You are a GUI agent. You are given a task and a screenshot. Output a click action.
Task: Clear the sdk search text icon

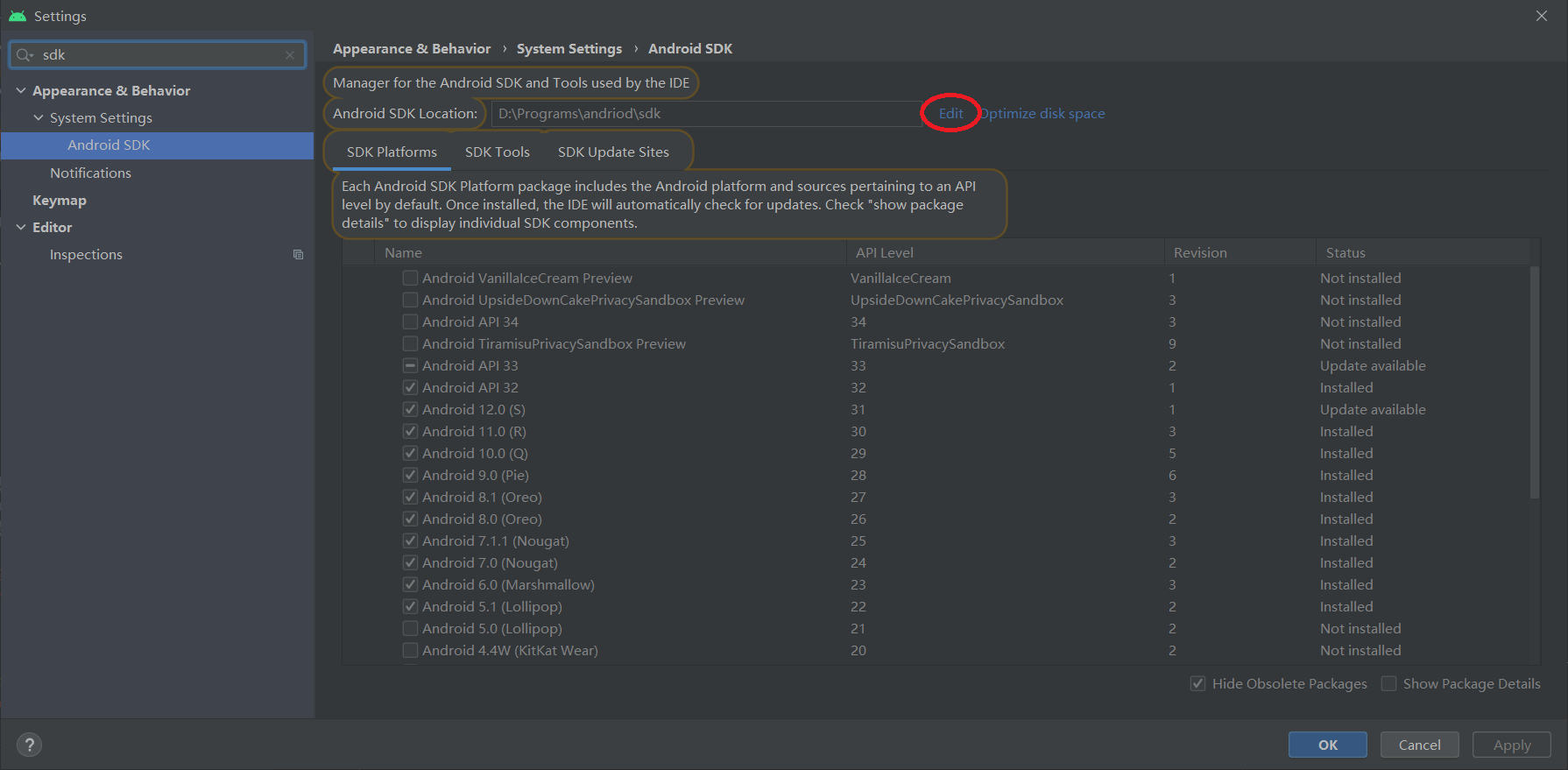(x=290, y=55)
